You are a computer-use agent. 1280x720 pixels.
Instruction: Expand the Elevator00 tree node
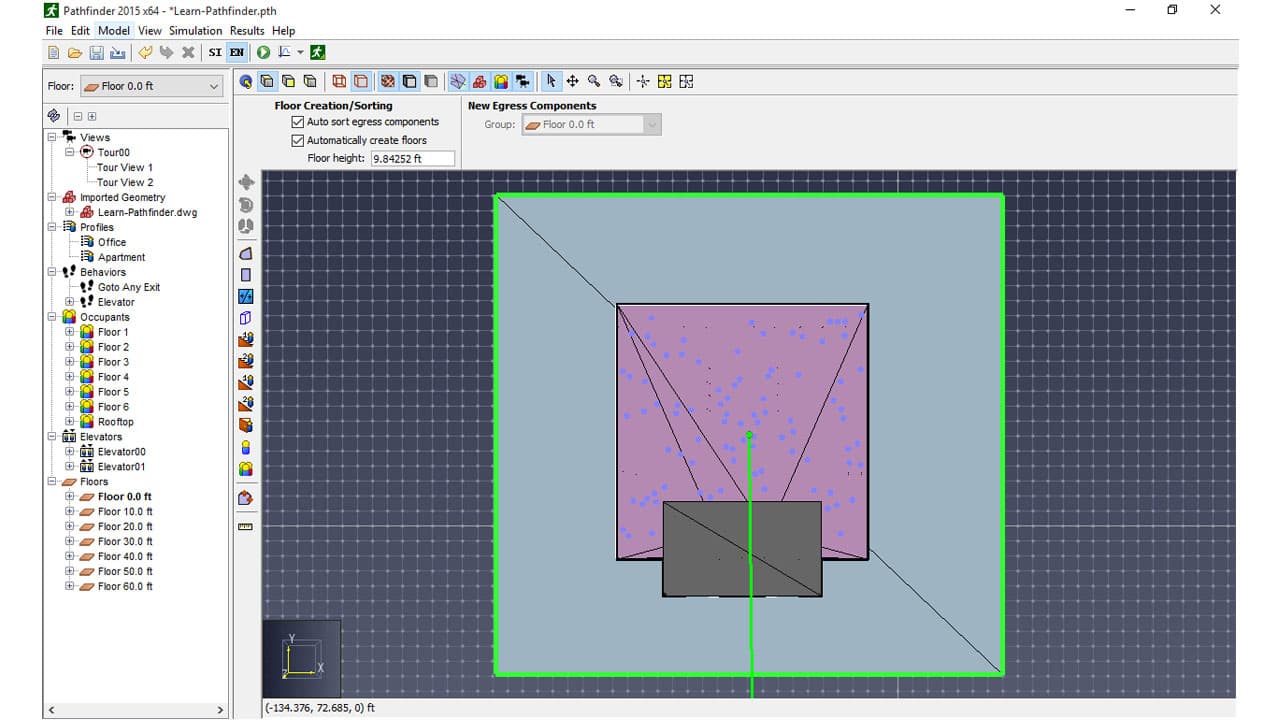coord(70,452)
